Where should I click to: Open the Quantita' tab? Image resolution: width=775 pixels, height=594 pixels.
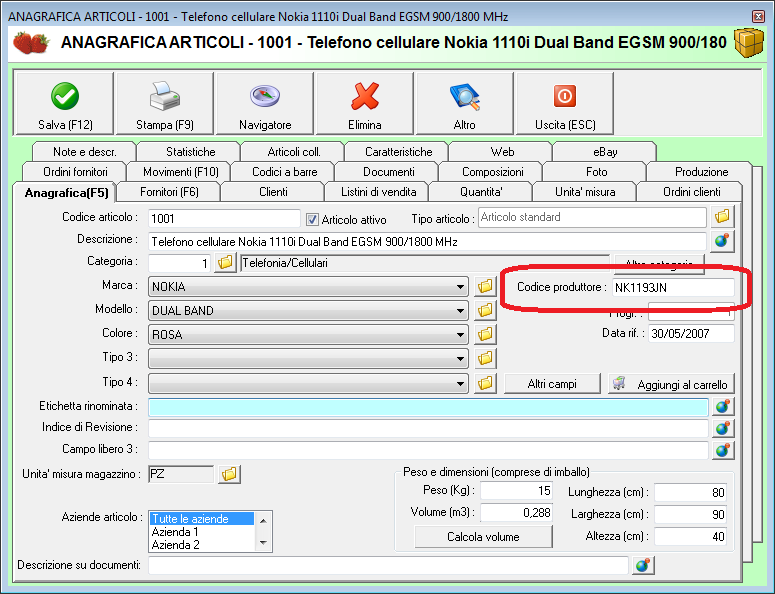click(481, 192)
